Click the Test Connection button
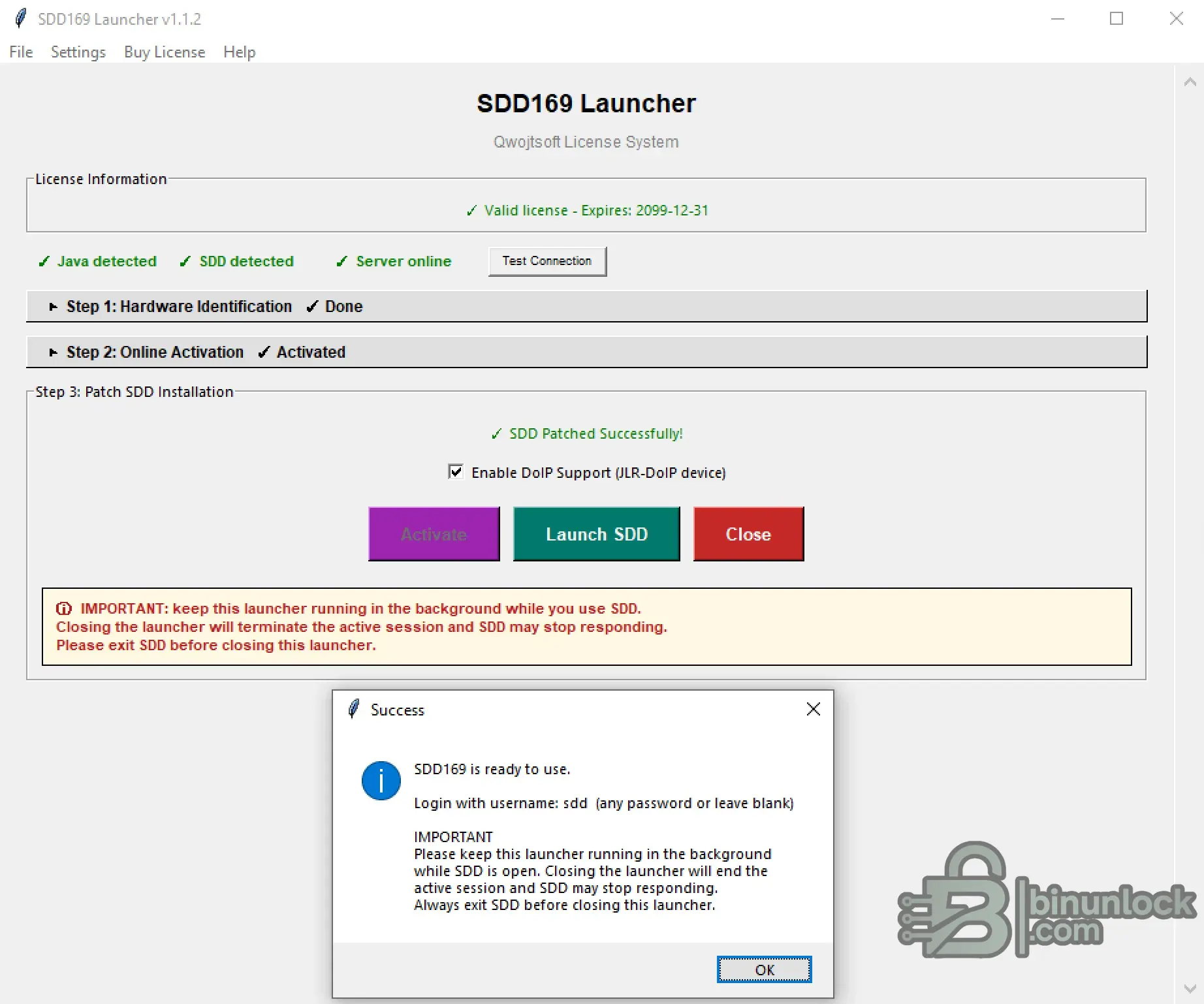The width and height of the screenshot is (1204, 1004). click(x=547, y=261)
